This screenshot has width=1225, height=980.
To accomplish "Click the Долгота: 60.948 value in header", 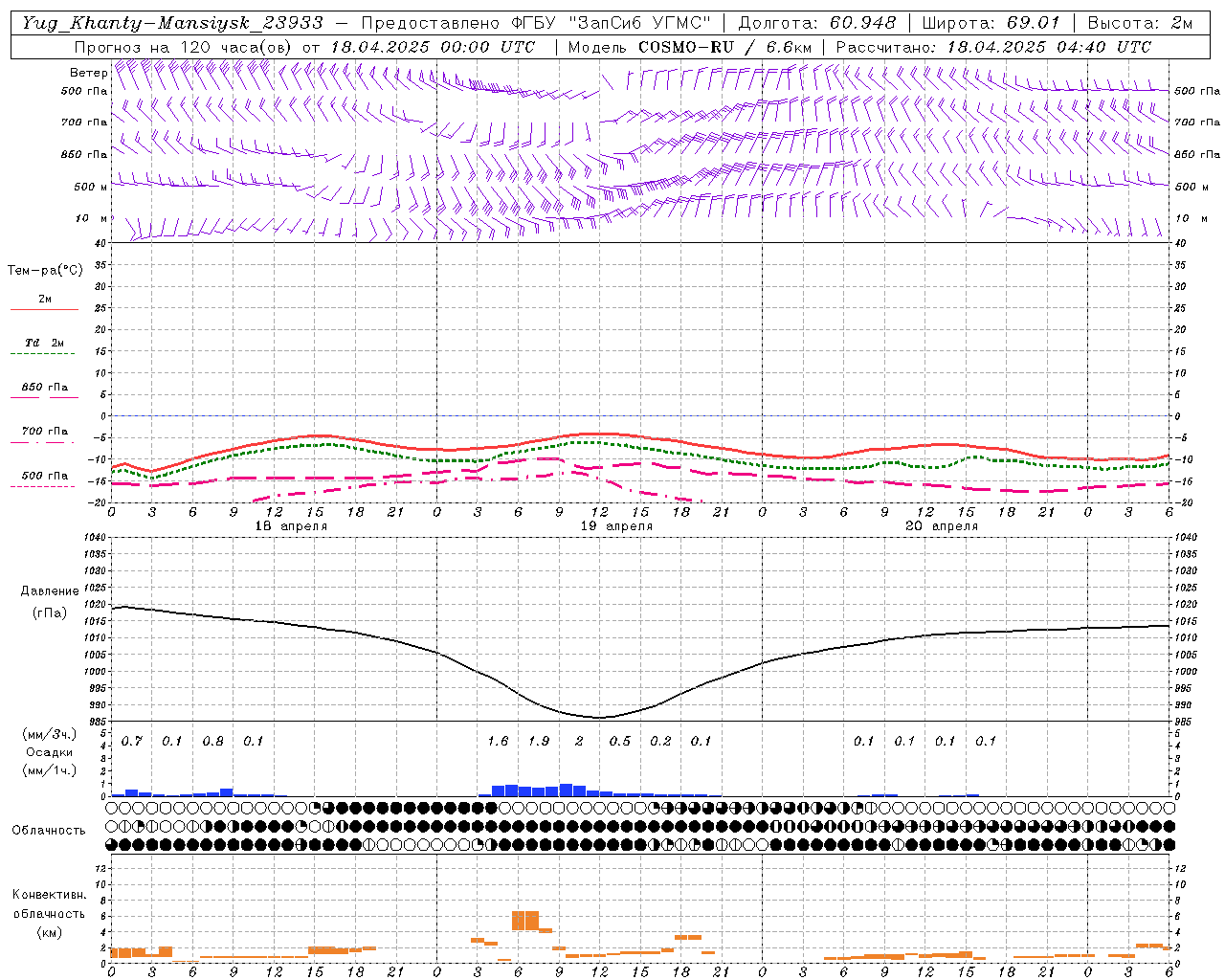I will coord(817,23).
